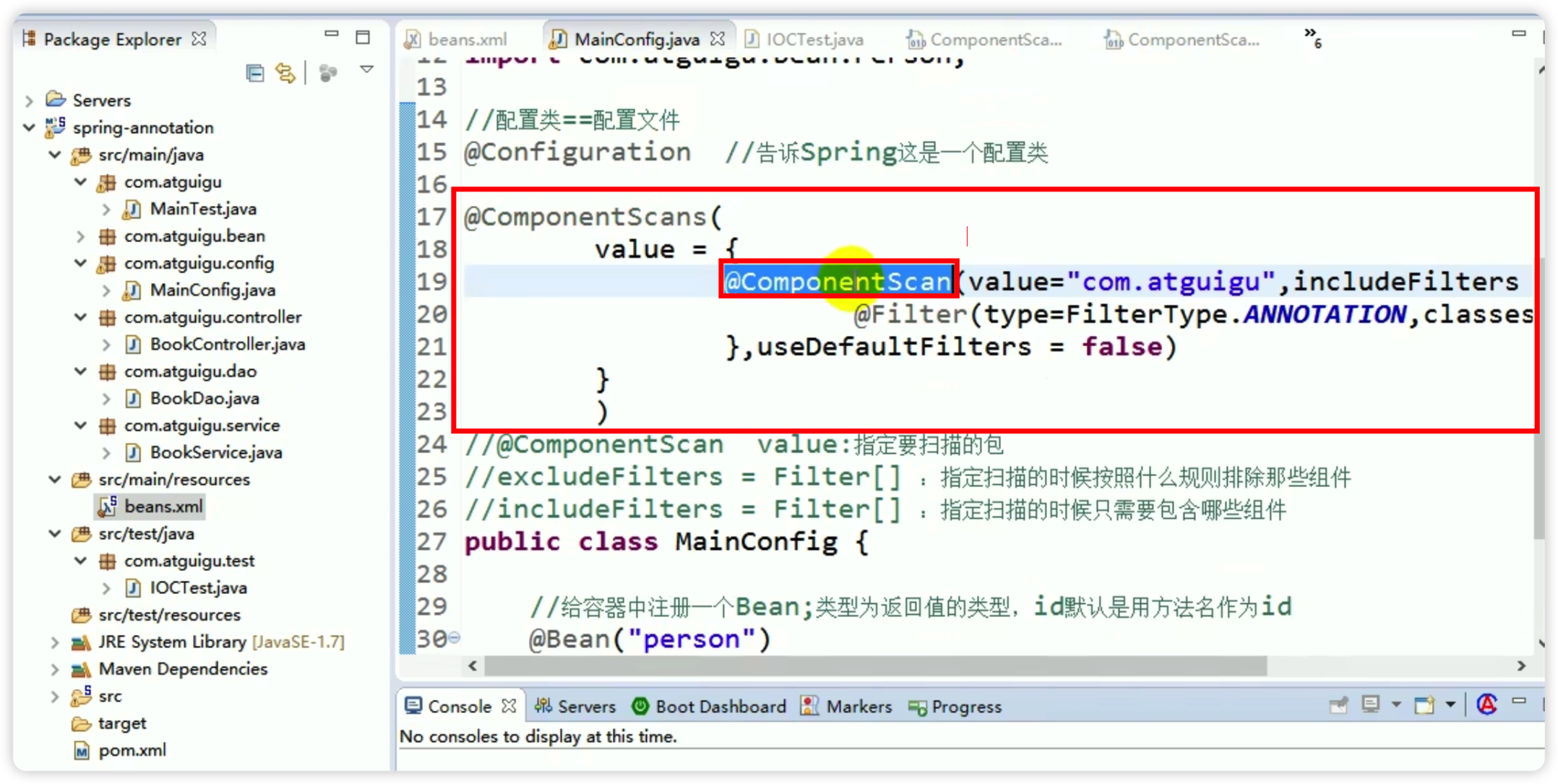Image resolution: width=1558 pixels, height=784 pixels.
Task: Collapse src/main/java source folder
Action: pyautogui.click(x=55, y=154)
